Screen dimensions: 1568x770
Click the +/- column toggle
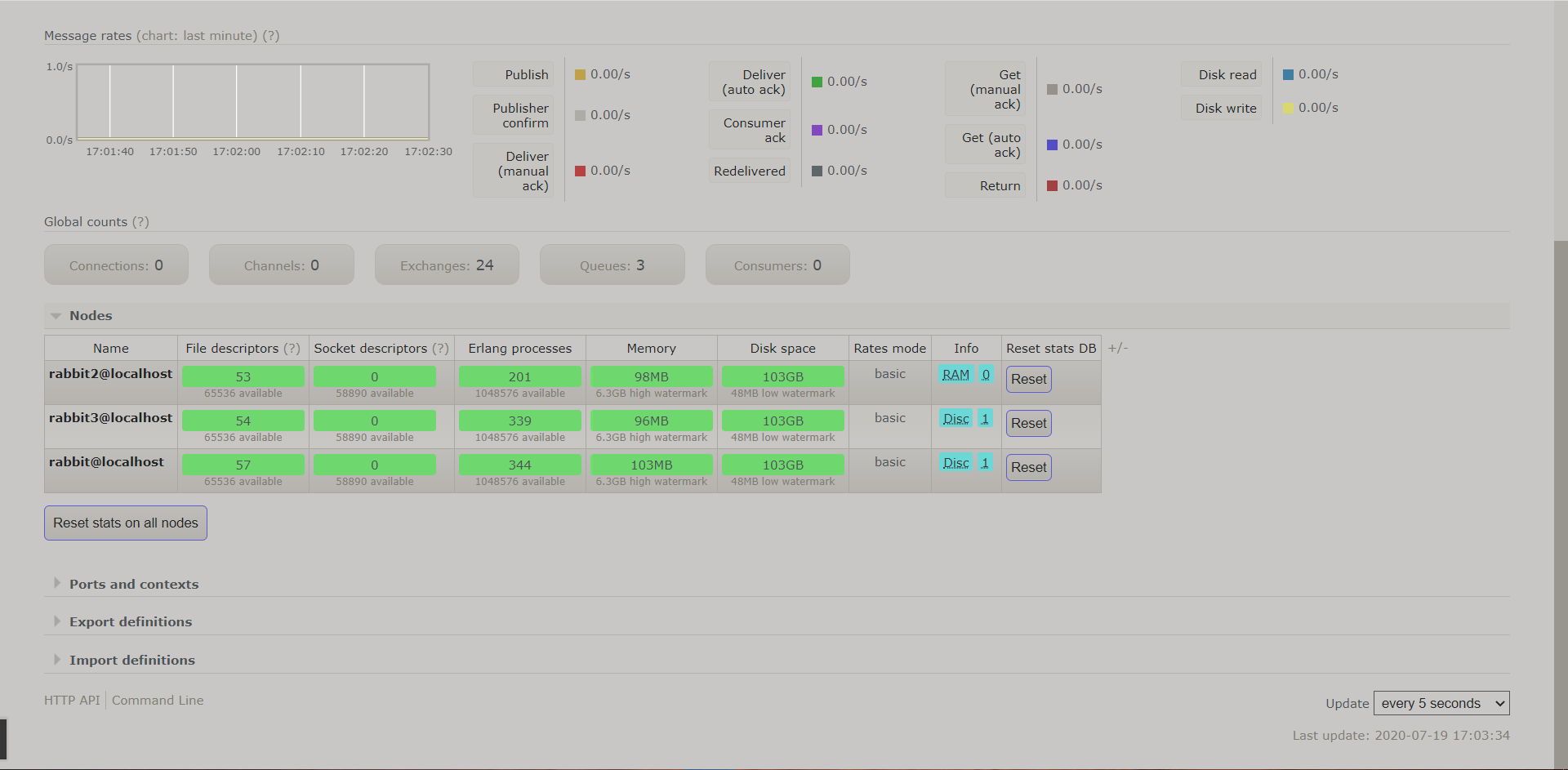coord(1117,348)
